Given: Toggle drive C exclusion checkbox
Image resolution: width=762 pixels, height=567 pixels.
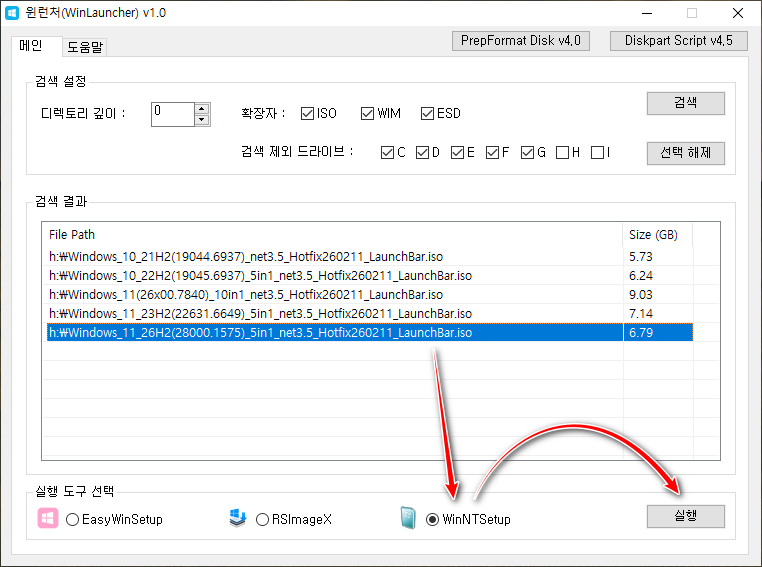Looking at the screenshot, I should [387, 153].
